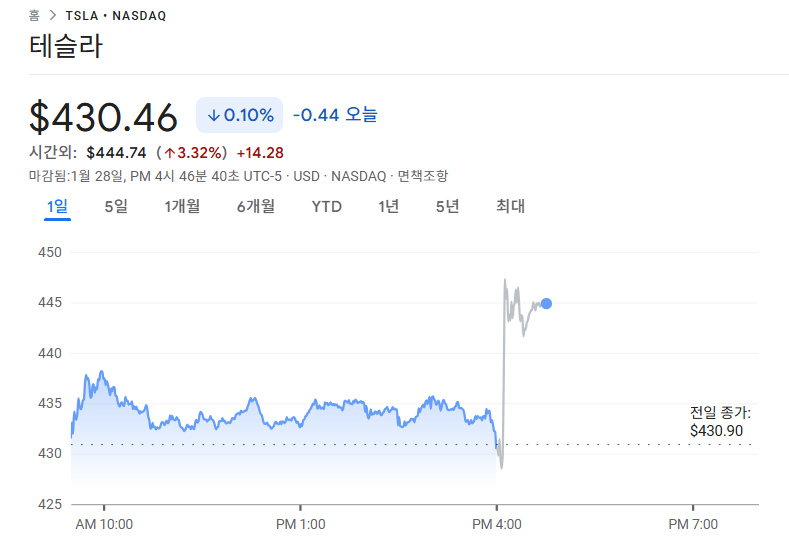The width and height of the screenshot is (789, 550).
Task: Click the 홈 breadcrumb link
Action: click(x=34, y=16)
